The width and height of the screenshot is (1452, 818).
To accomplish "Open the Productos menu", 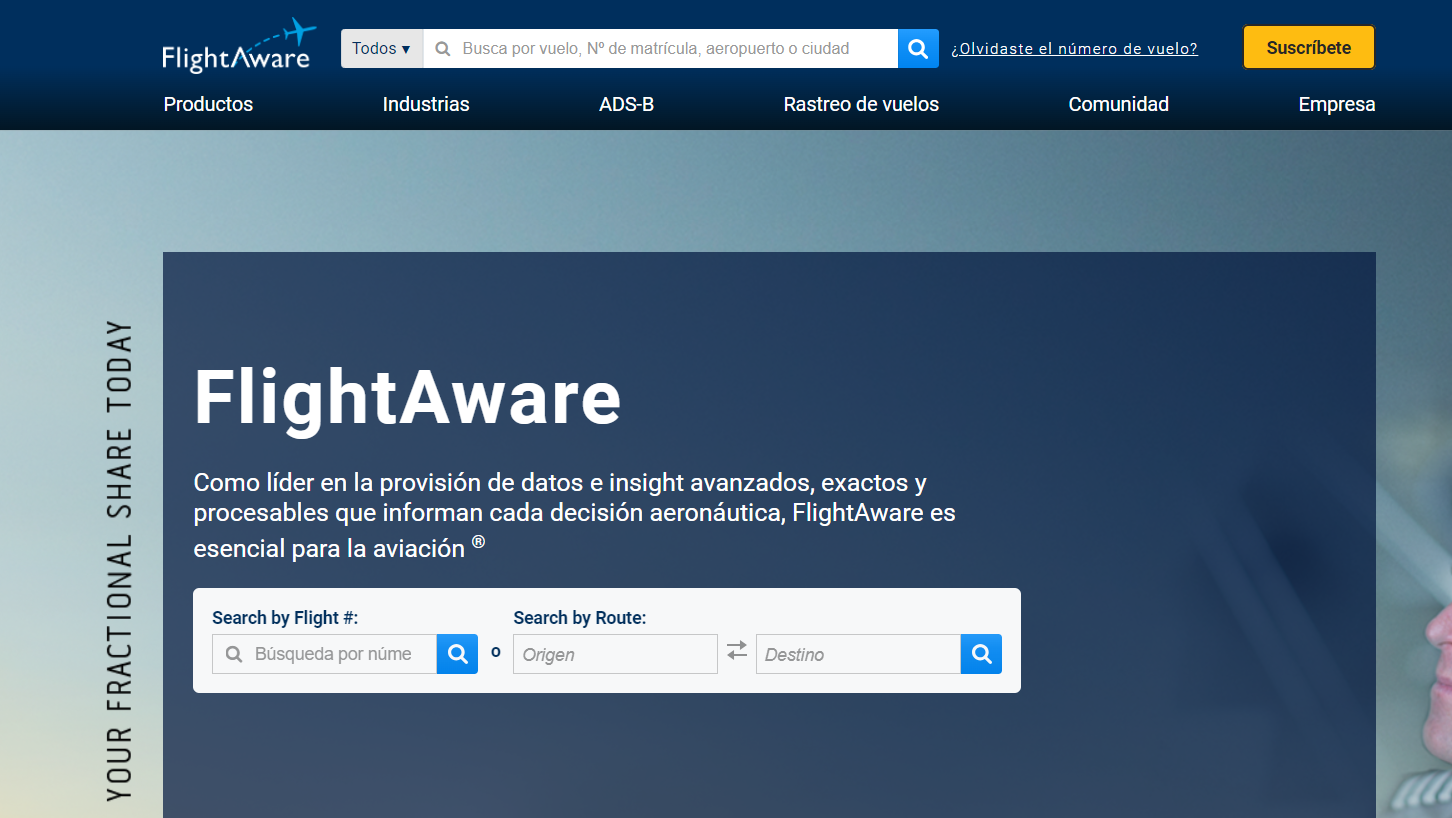I will coord(208,104).
